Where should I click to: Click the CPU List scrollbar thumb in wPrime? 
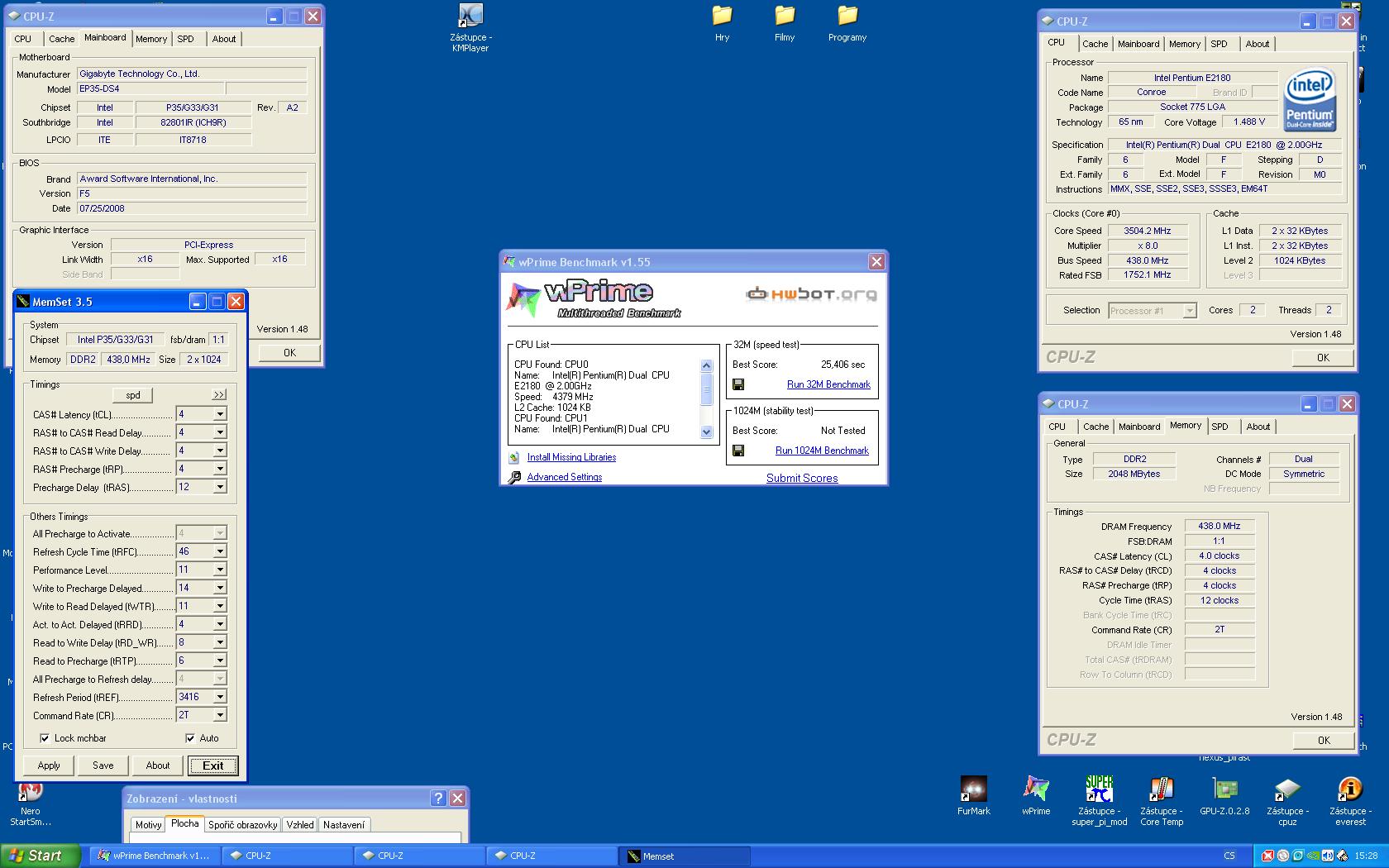[706, 389]
